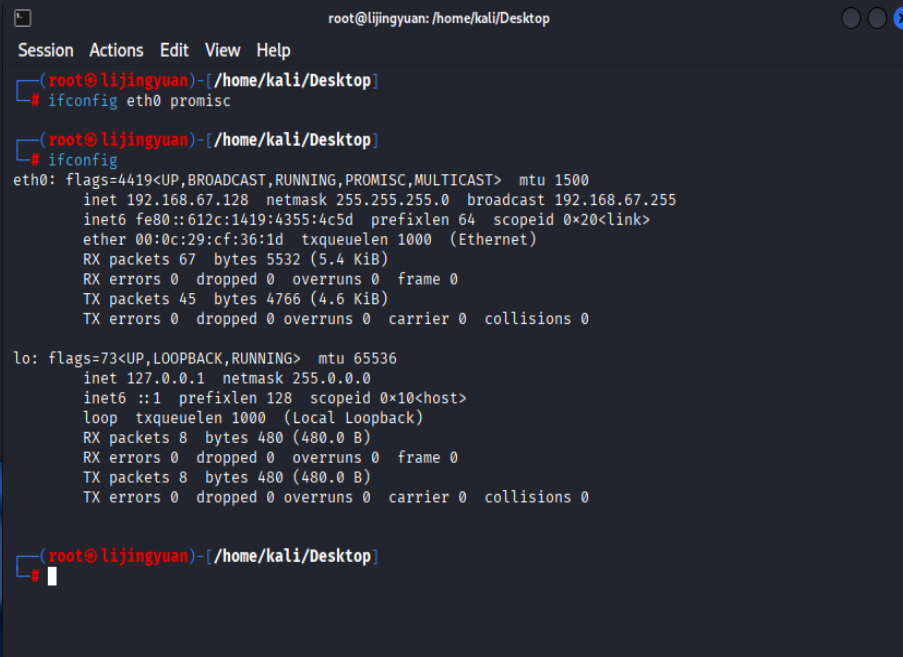Click the maximize window circle button
The height and width of the screenshot is (657, 903).
tap(877, 18)
